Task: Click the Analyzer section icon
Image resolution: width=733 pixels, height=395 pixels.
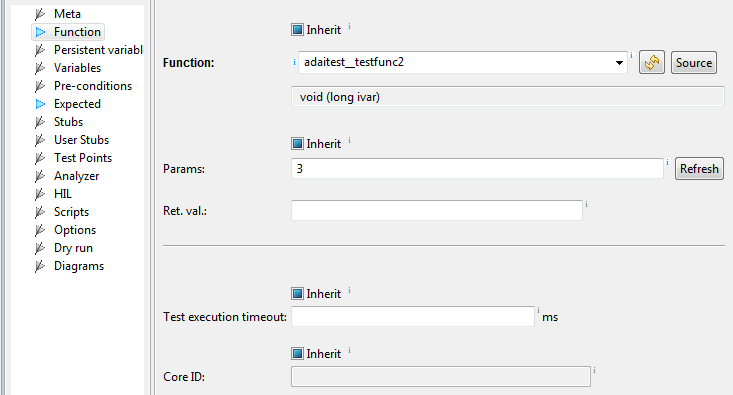Action: click(40, 176)
